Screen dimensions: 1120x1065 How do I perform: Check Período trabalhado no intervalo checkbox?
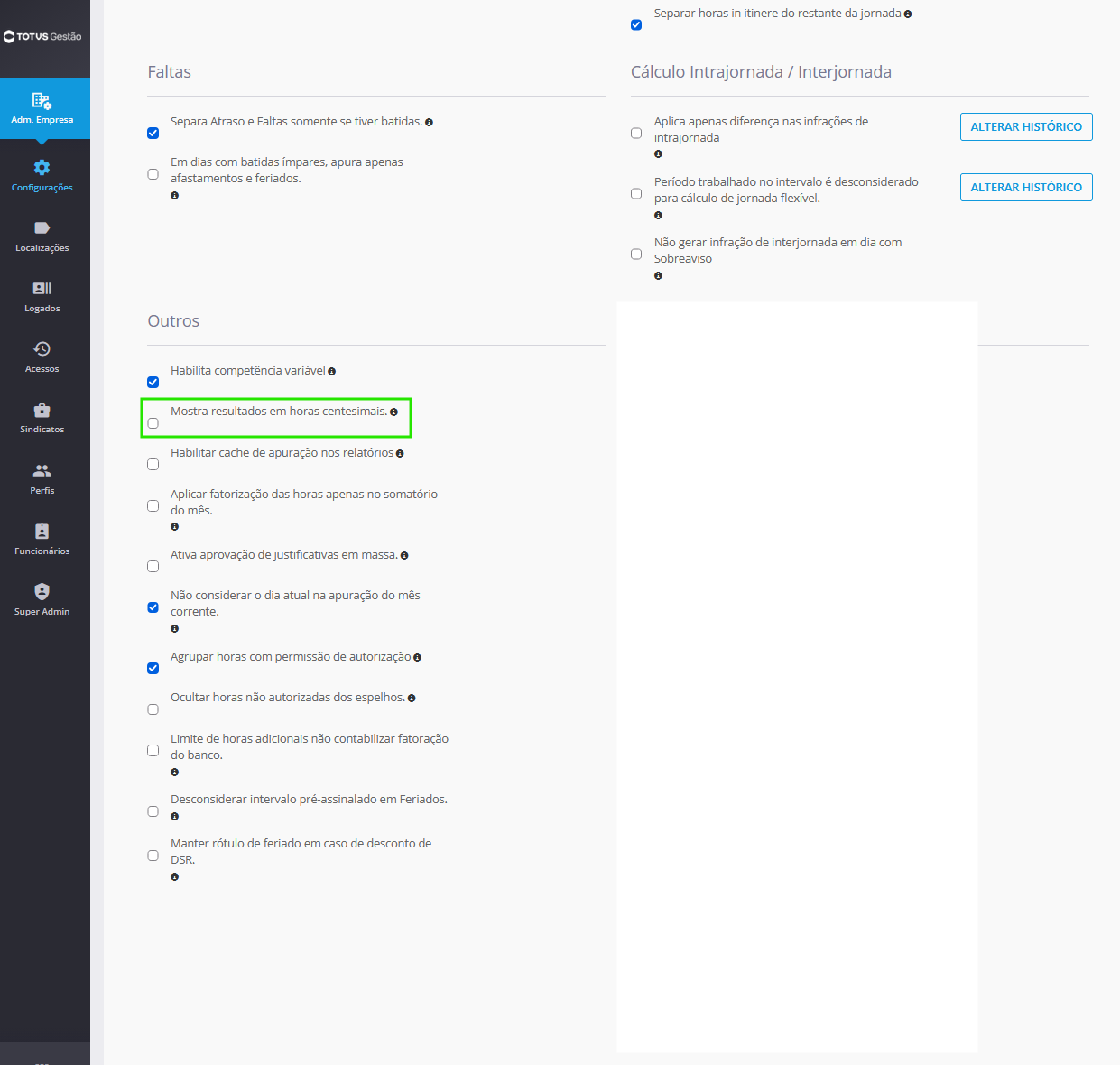636,194
